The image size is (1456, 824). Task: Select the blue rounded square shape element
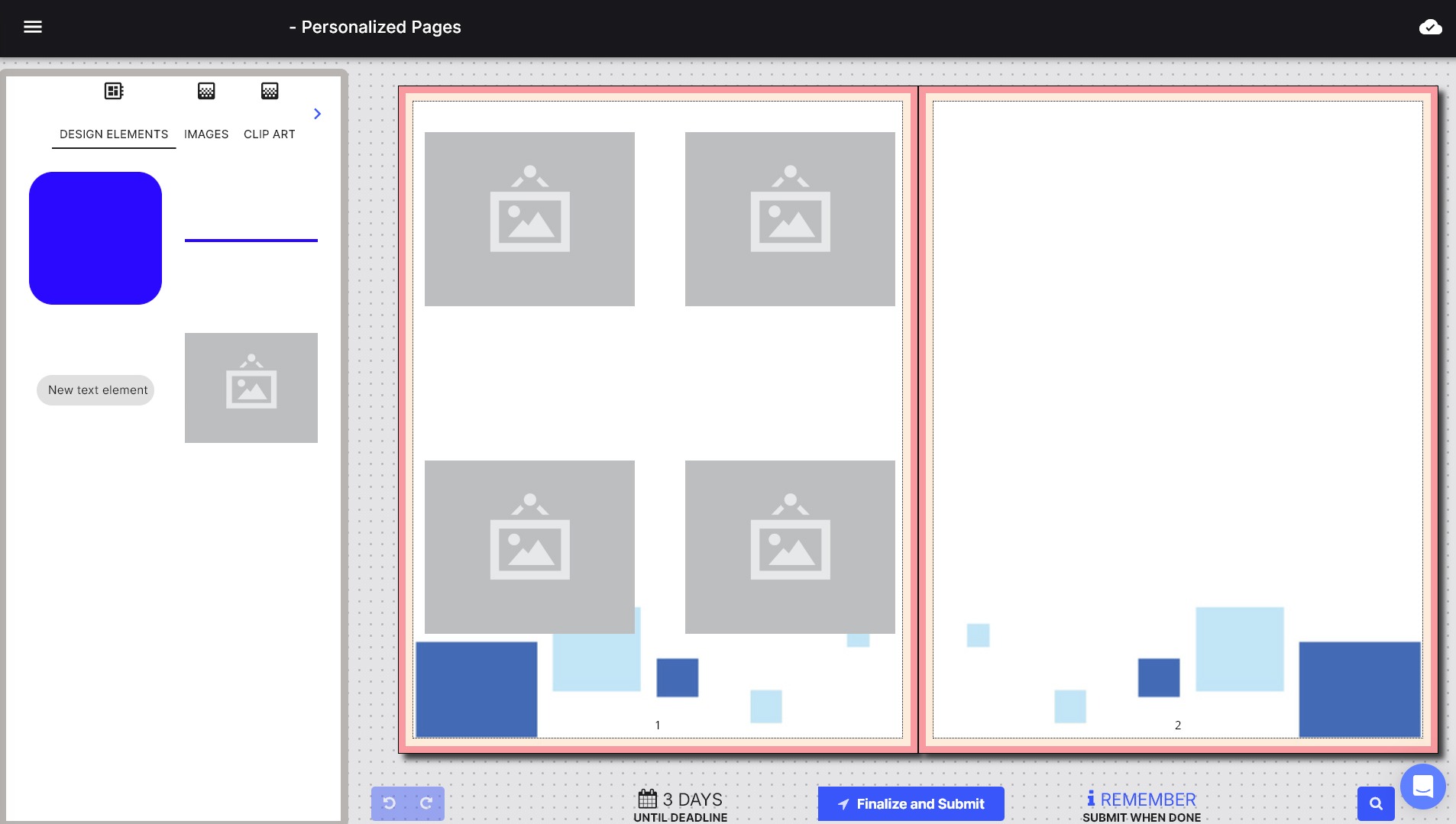pyautogui.click(x=95, y=238)
